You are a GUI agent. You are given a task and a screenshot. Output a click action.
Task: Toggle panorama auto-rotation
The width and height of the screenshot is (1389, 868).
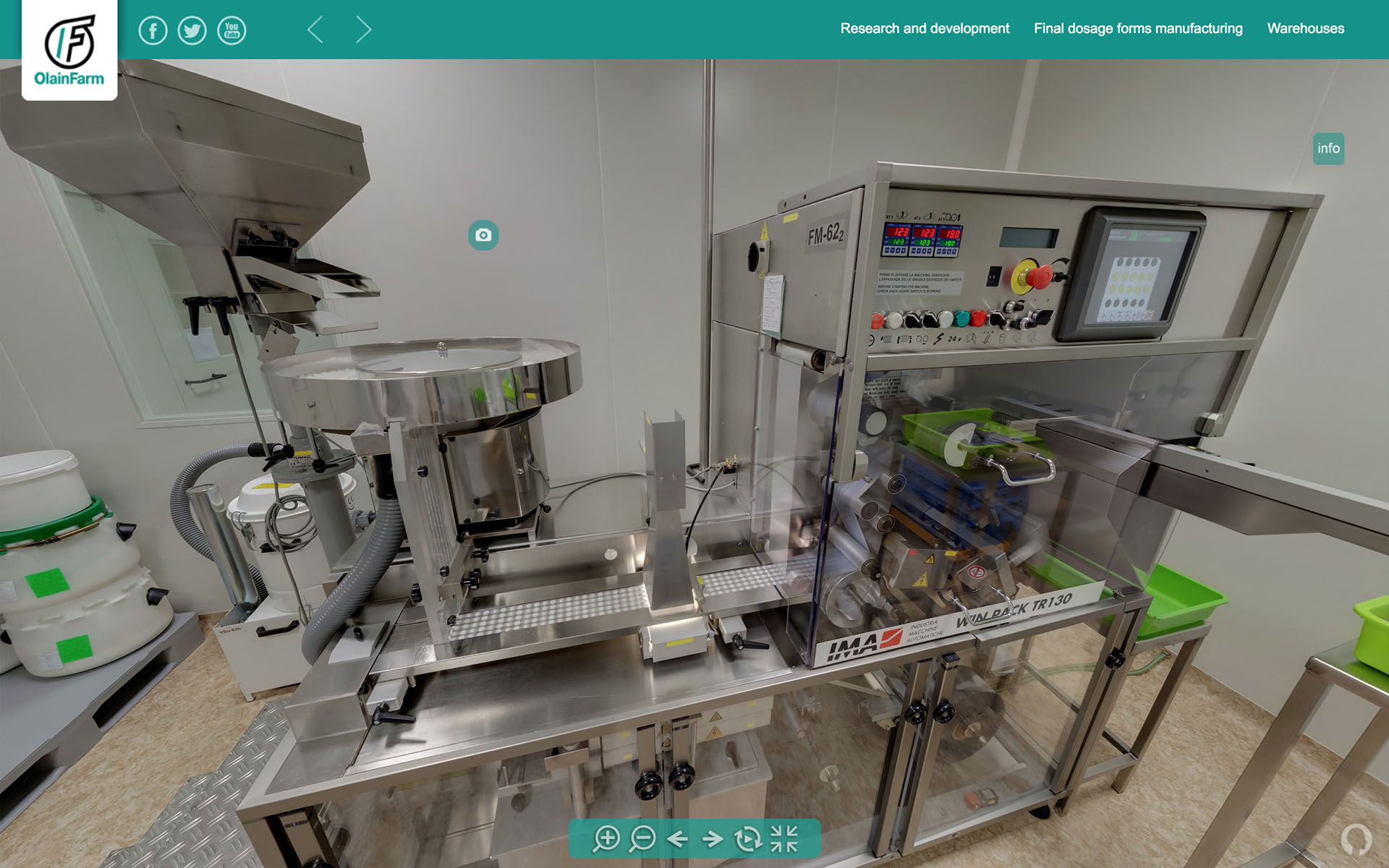[x=748, y=838]
